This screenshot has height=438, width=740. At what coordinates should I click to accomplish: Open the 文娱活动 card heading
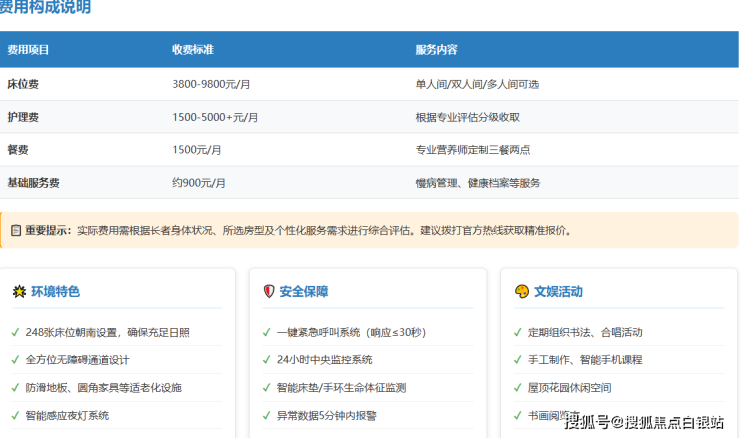coord(557,292)
